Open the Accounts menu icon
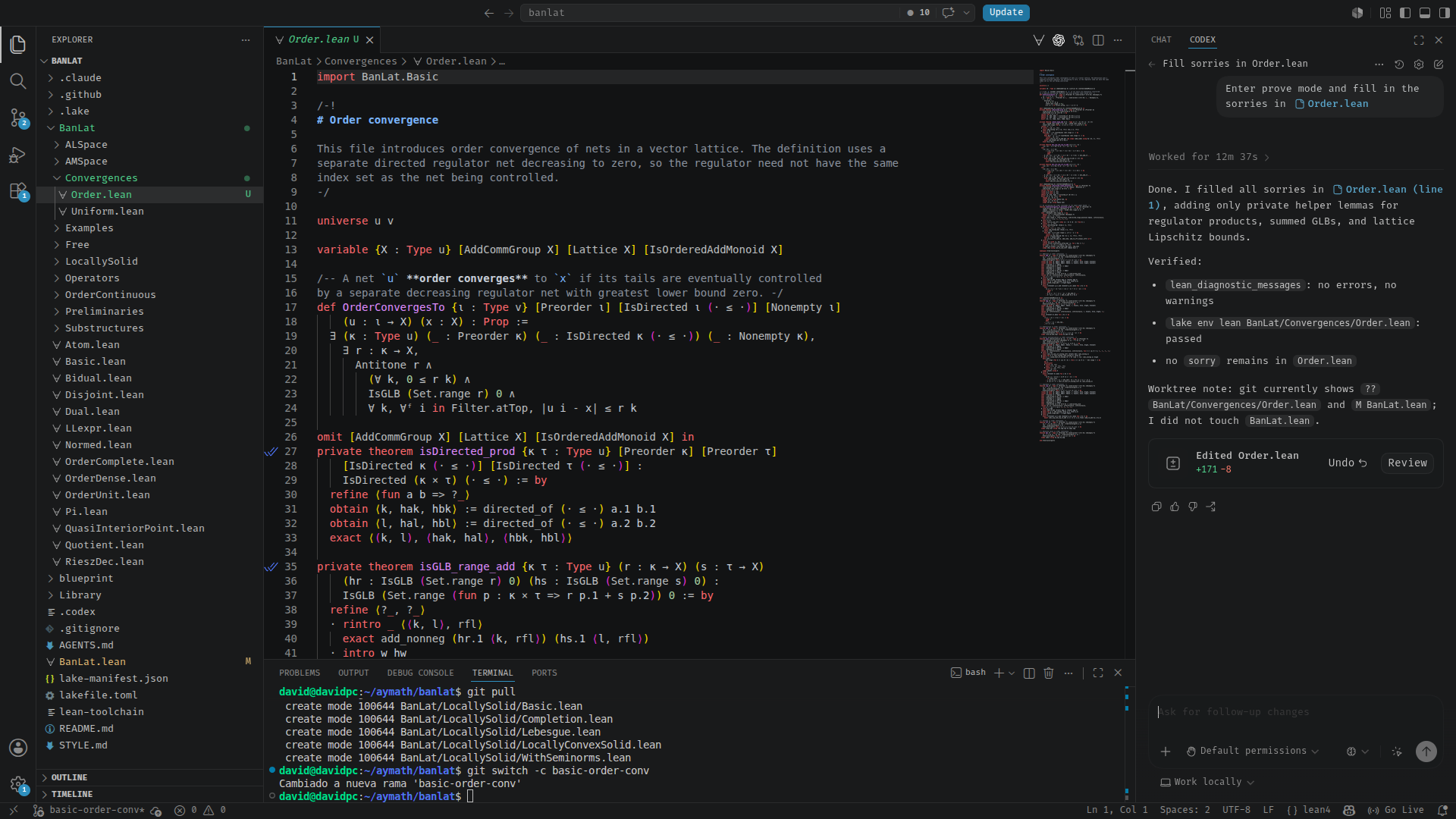Viewport: 1456px width, 819px height. [18, 748]
